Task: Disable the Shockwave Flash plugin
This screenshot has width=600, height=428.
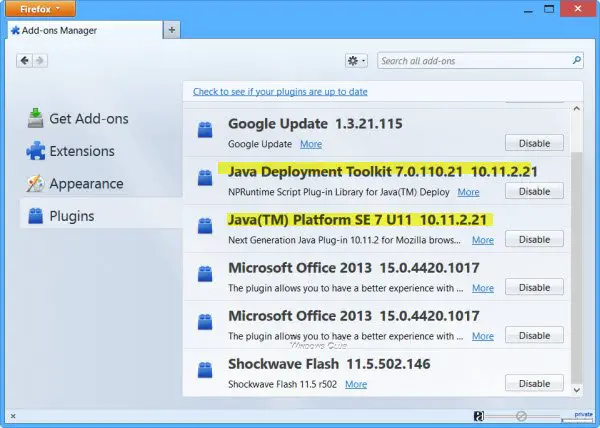Action: click(x=534, y=383)
